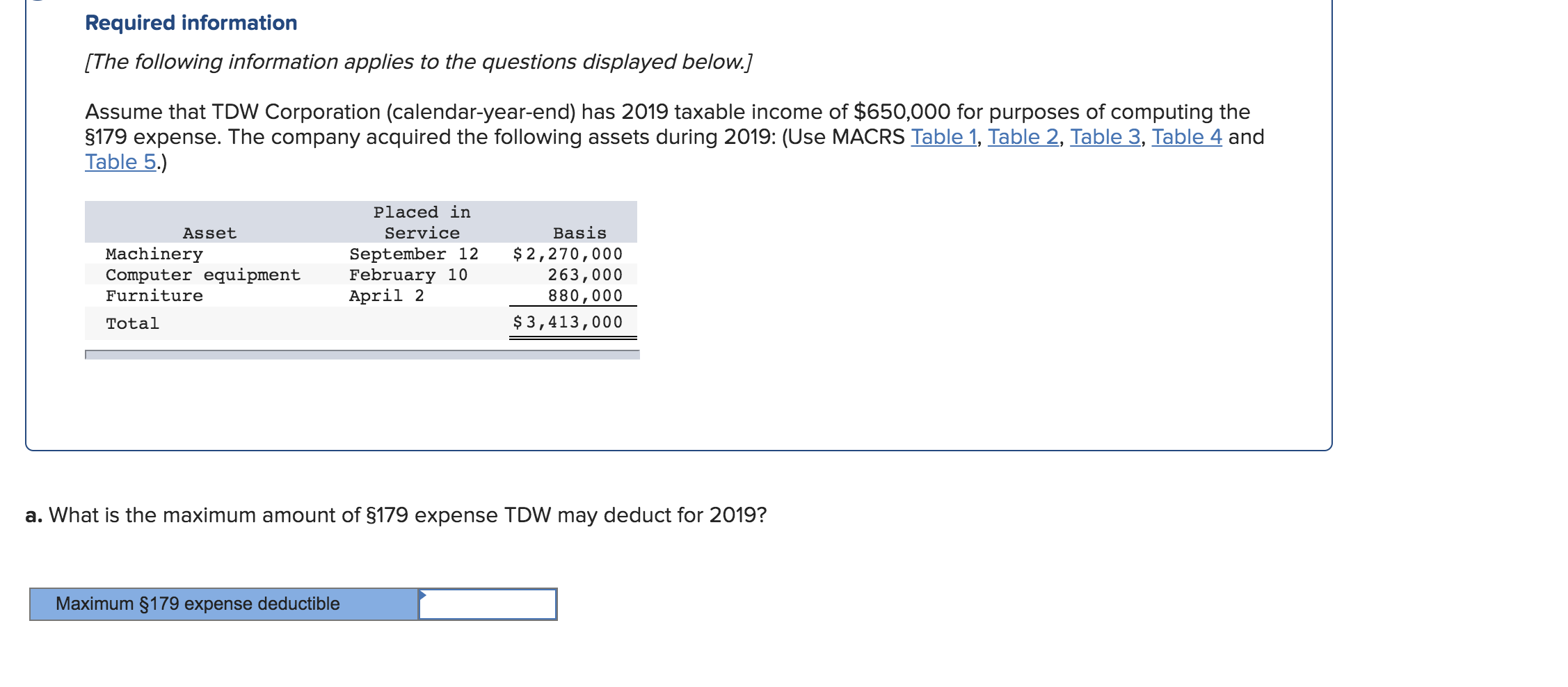This screenshot has height=687, width=1568.
Task: Open the MACRS Table 2 link
Action: tap(1022, 137)
